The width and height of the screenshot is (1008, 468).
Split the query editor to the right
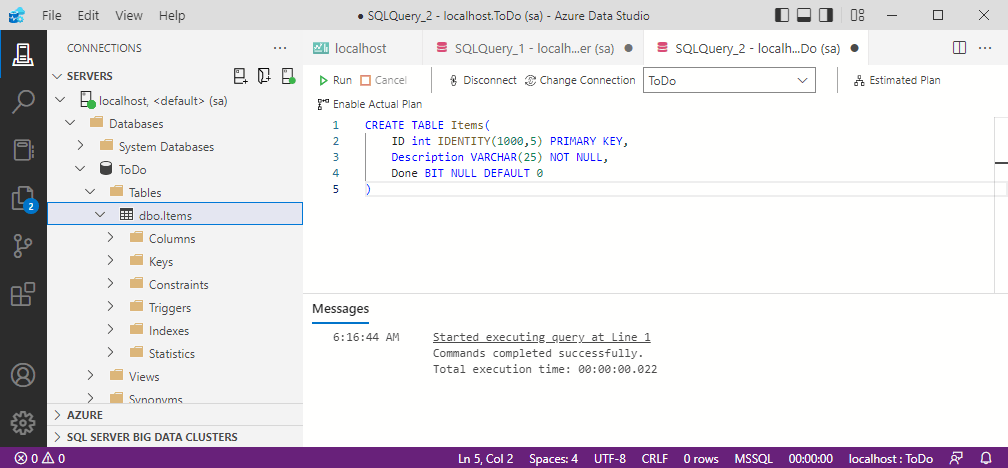click(x=959, y=48)
